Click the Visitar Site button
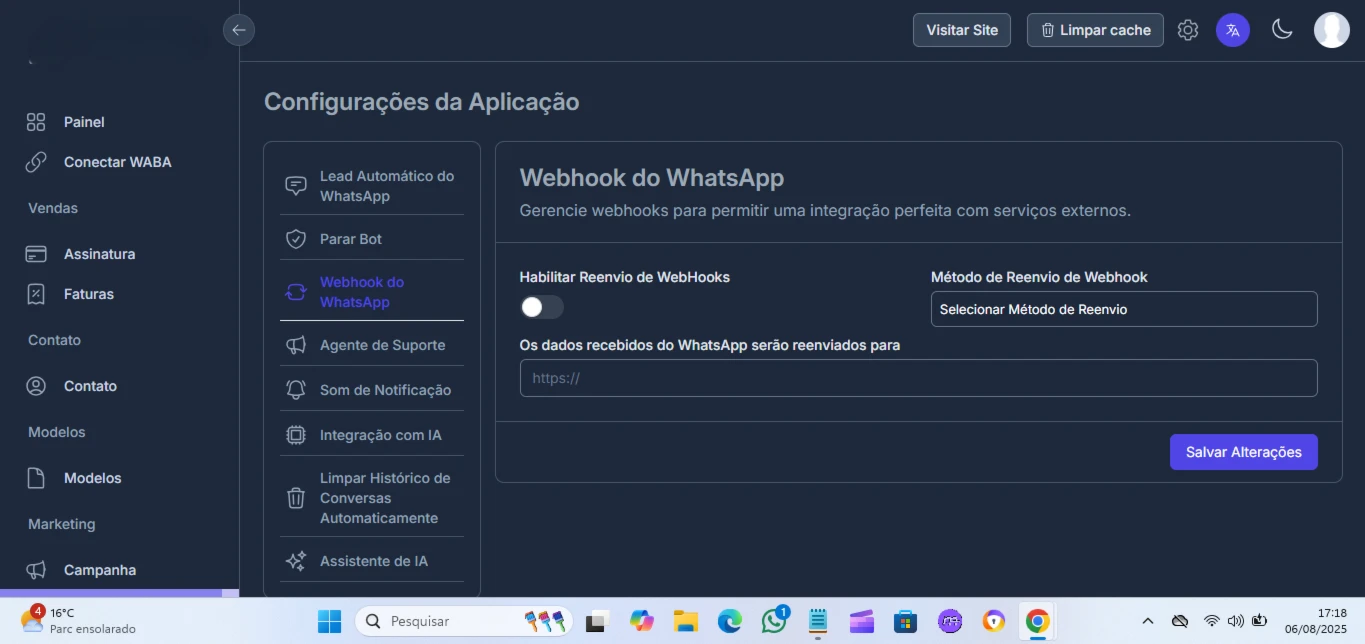Screen dimensions: 1365x644 [x=962, y=30]
